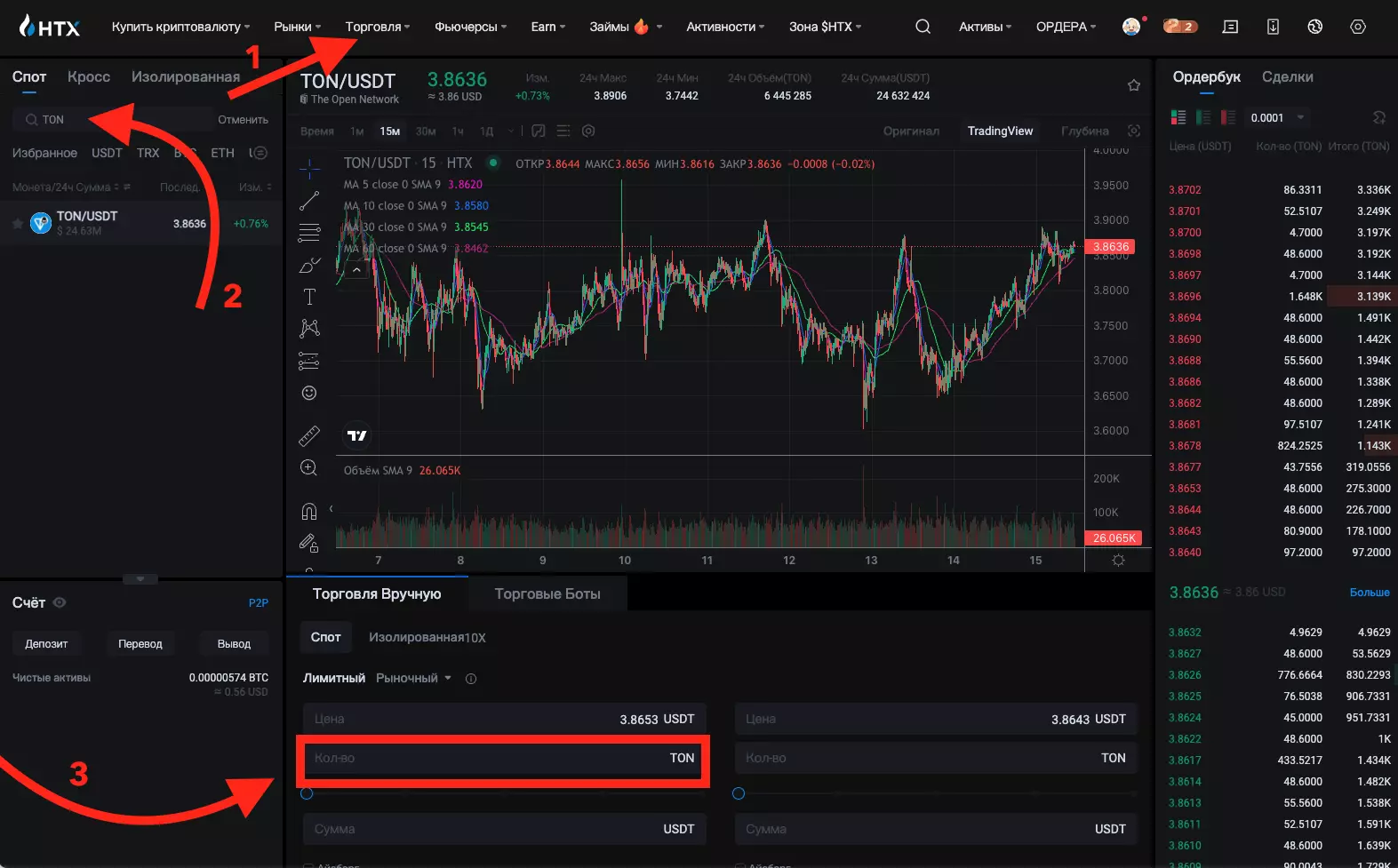
Task: Expand the Рынки menu
Action: click(x=298, y=27)
